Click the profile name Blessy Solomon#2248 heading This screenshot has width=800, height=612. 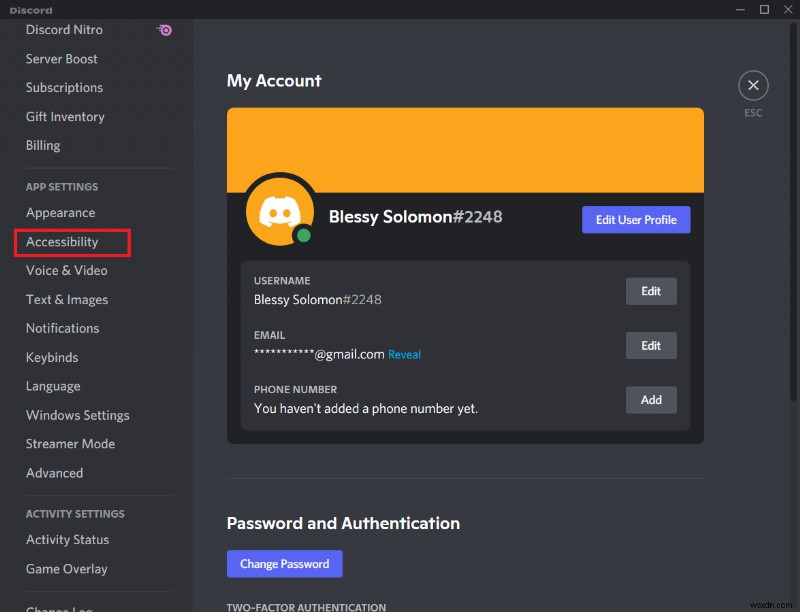pyautogui.click(x=415, y=217)
